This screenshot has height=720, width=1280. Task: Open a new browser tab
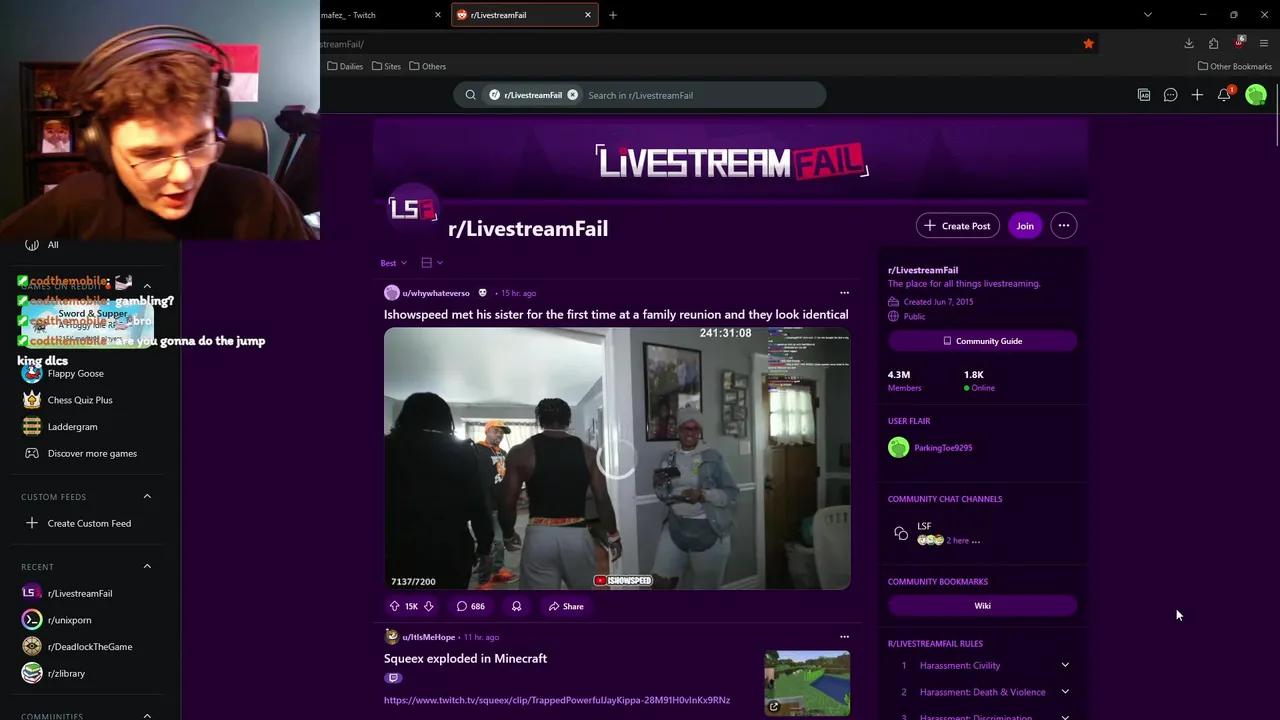point(613,15)
